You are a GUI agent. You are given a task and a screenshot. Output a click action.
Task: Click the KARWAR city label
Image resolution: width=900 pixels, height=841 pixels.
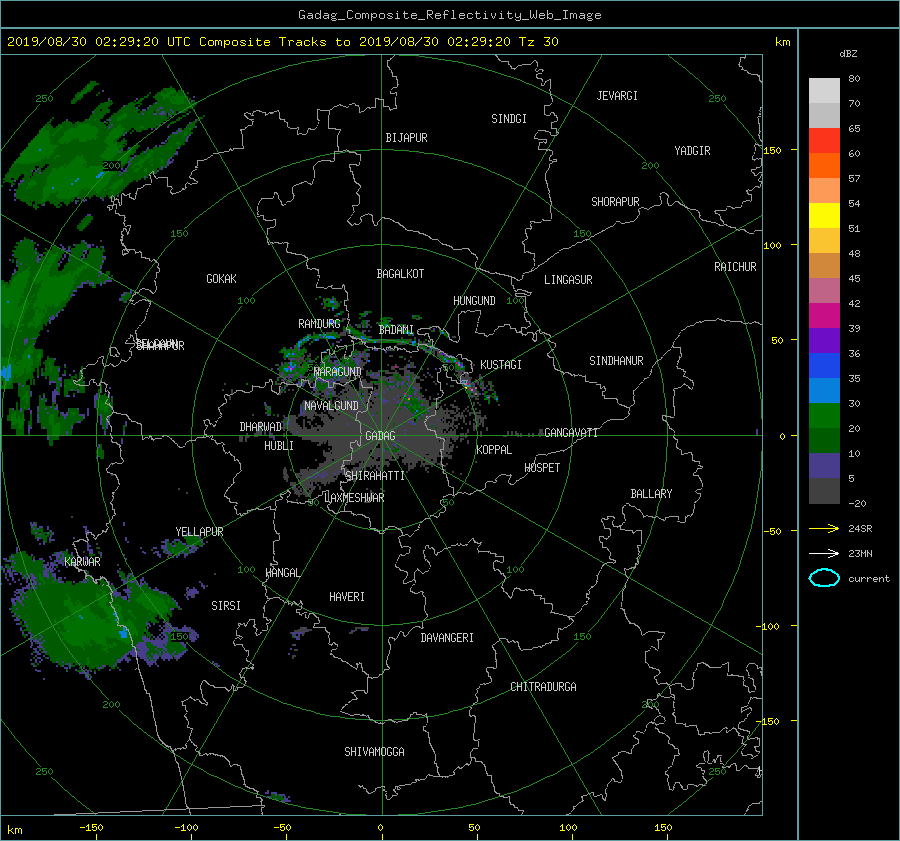(82, 562)
